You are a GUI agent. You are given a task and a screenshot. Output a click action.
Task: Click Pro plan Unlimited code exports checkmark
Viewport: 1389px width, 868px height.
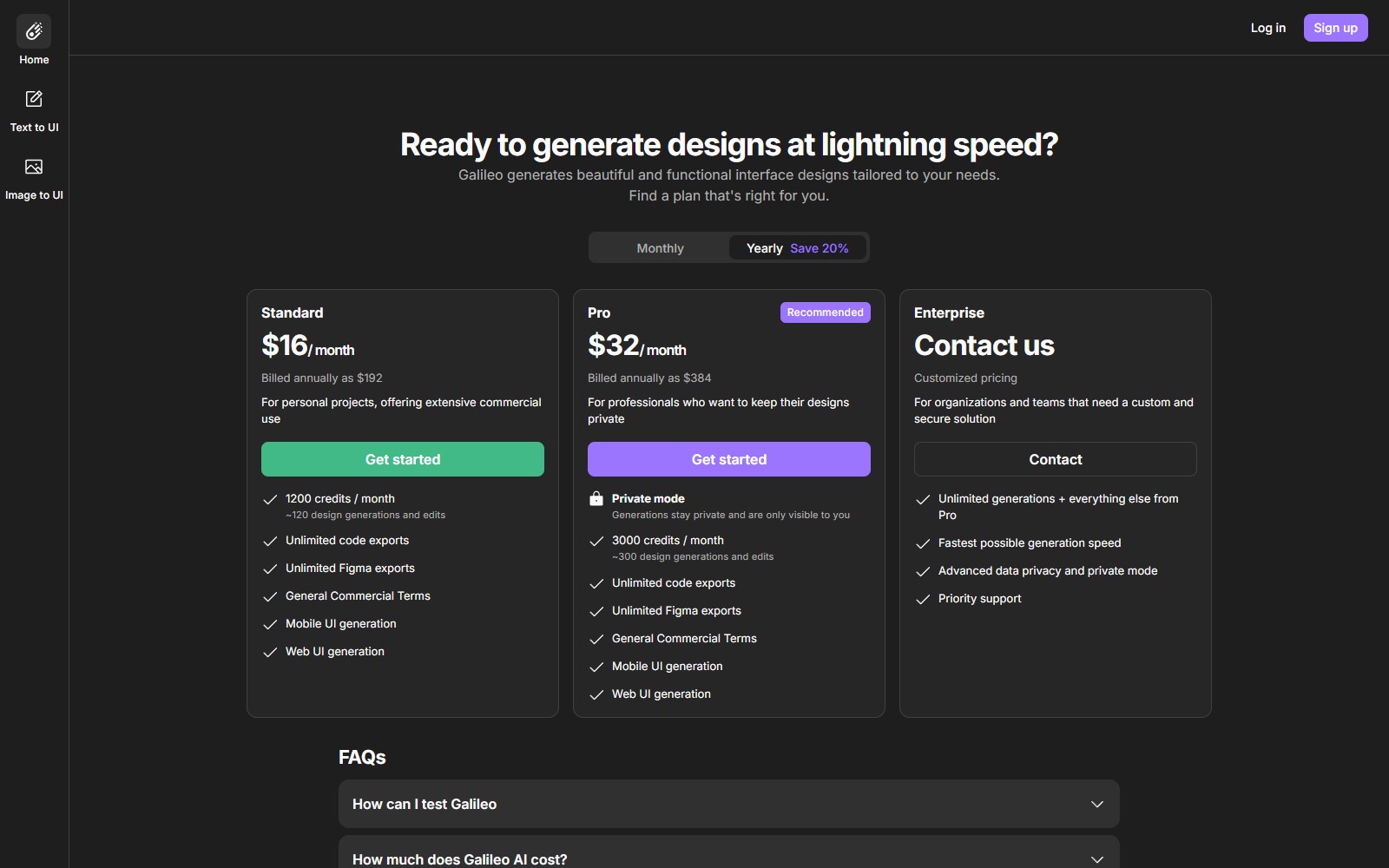coord(596,584)
